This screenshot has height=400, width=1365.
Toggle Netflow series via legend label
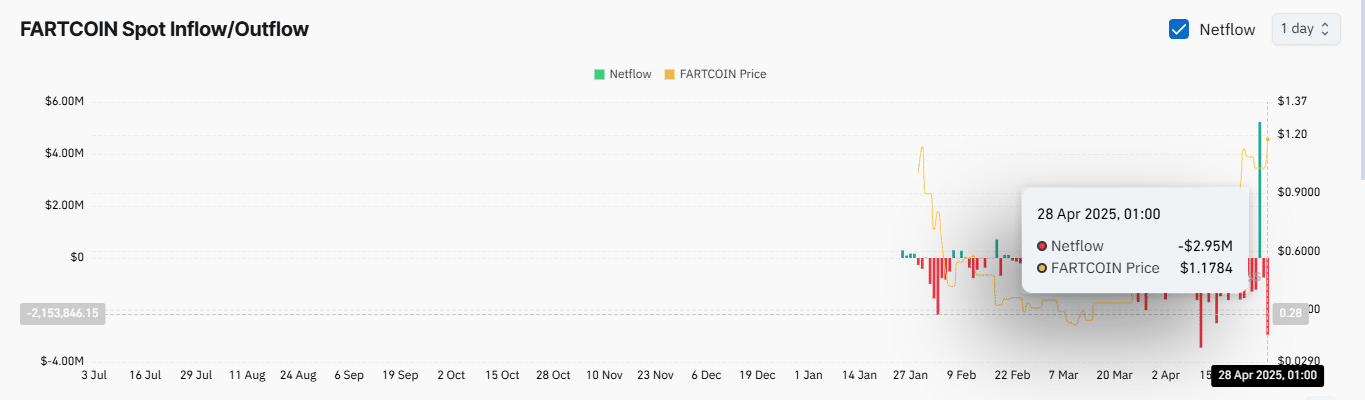click(630, 74)
